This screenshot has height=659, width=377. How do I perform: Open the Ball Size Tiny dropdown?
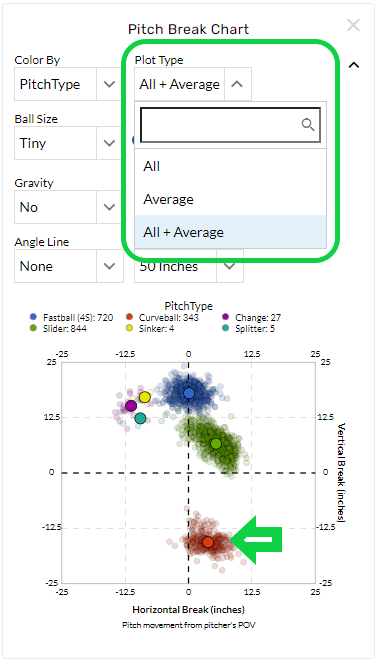pyautogui.click(x=69, y=143)
